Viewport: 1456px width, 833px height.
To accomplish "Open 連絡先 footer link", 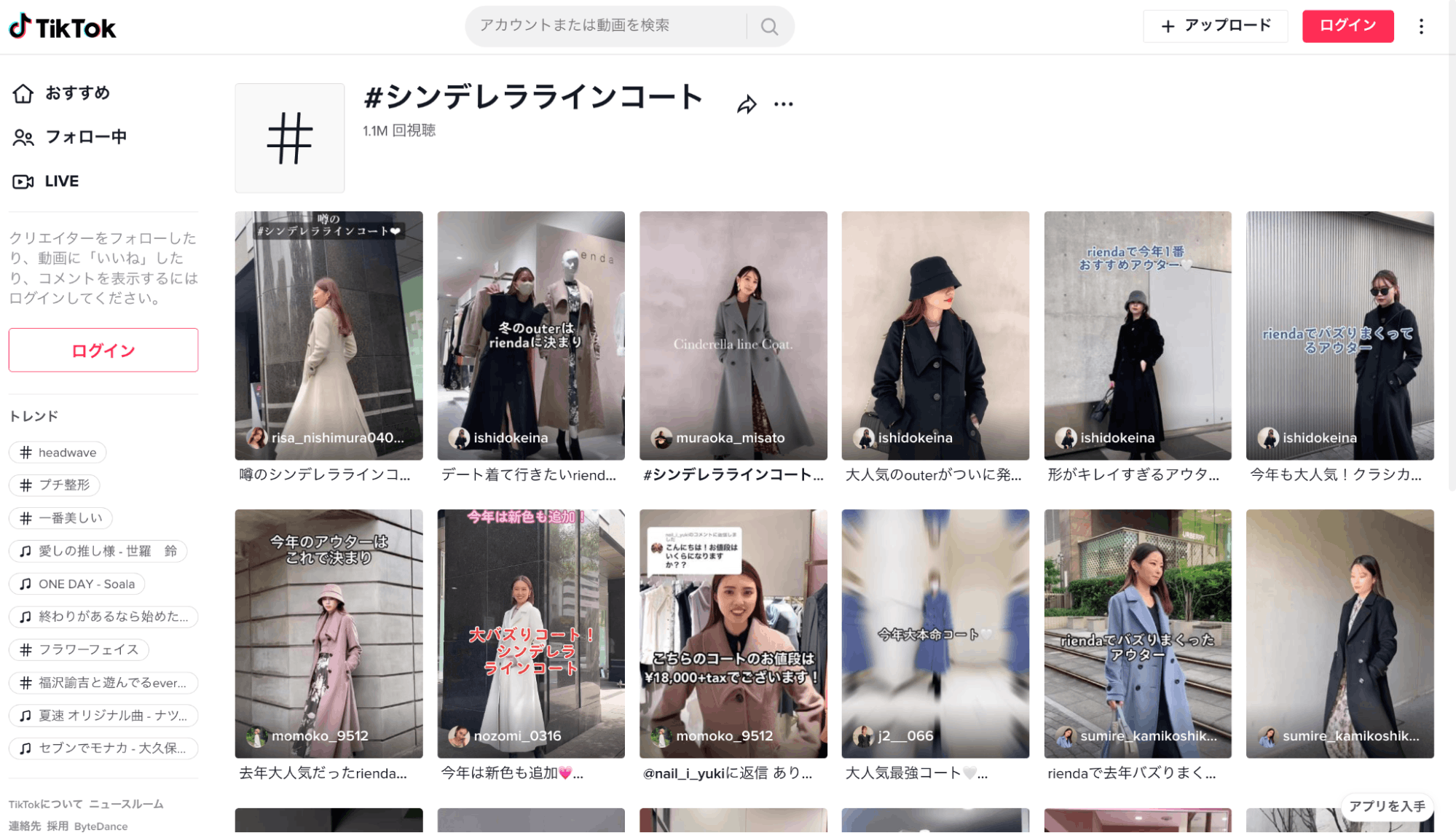I will pos(25,826).
